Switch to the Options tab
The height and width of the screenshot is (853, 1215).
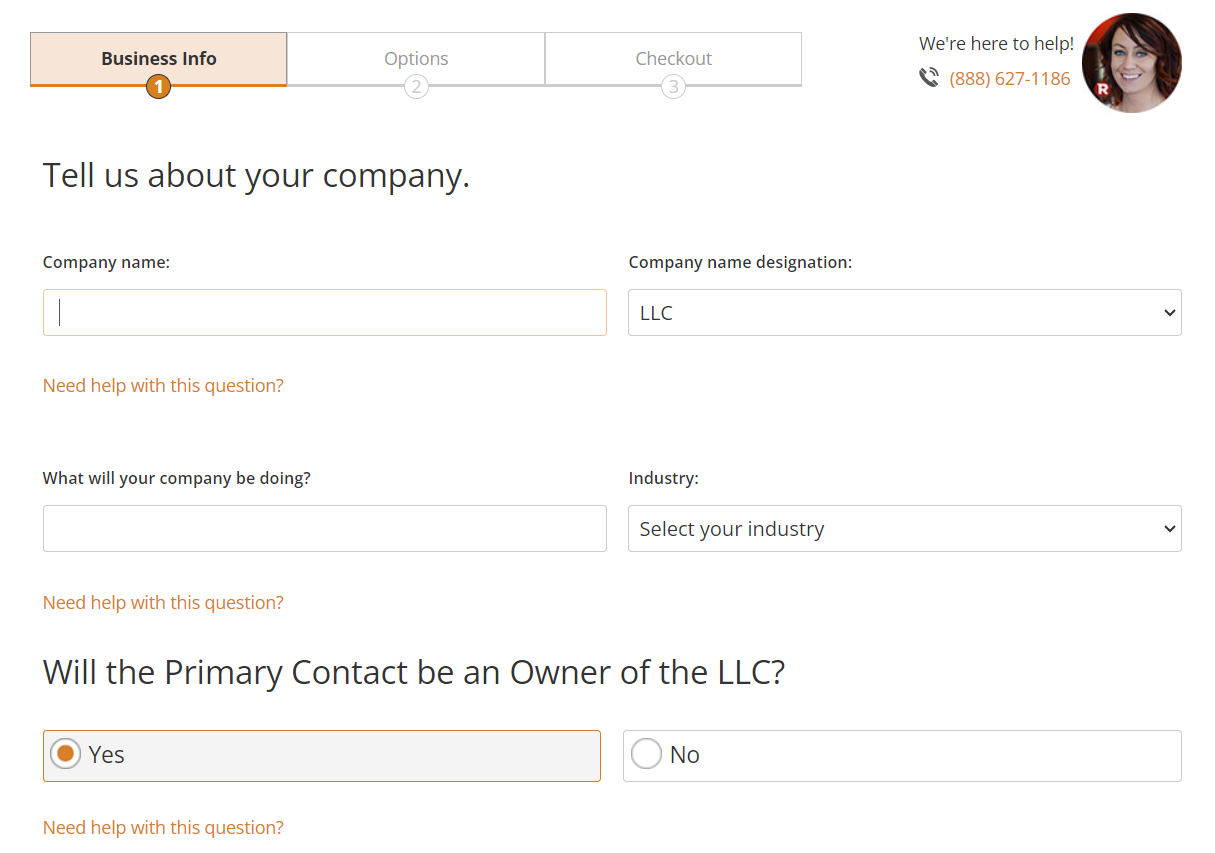click(416, 58)
